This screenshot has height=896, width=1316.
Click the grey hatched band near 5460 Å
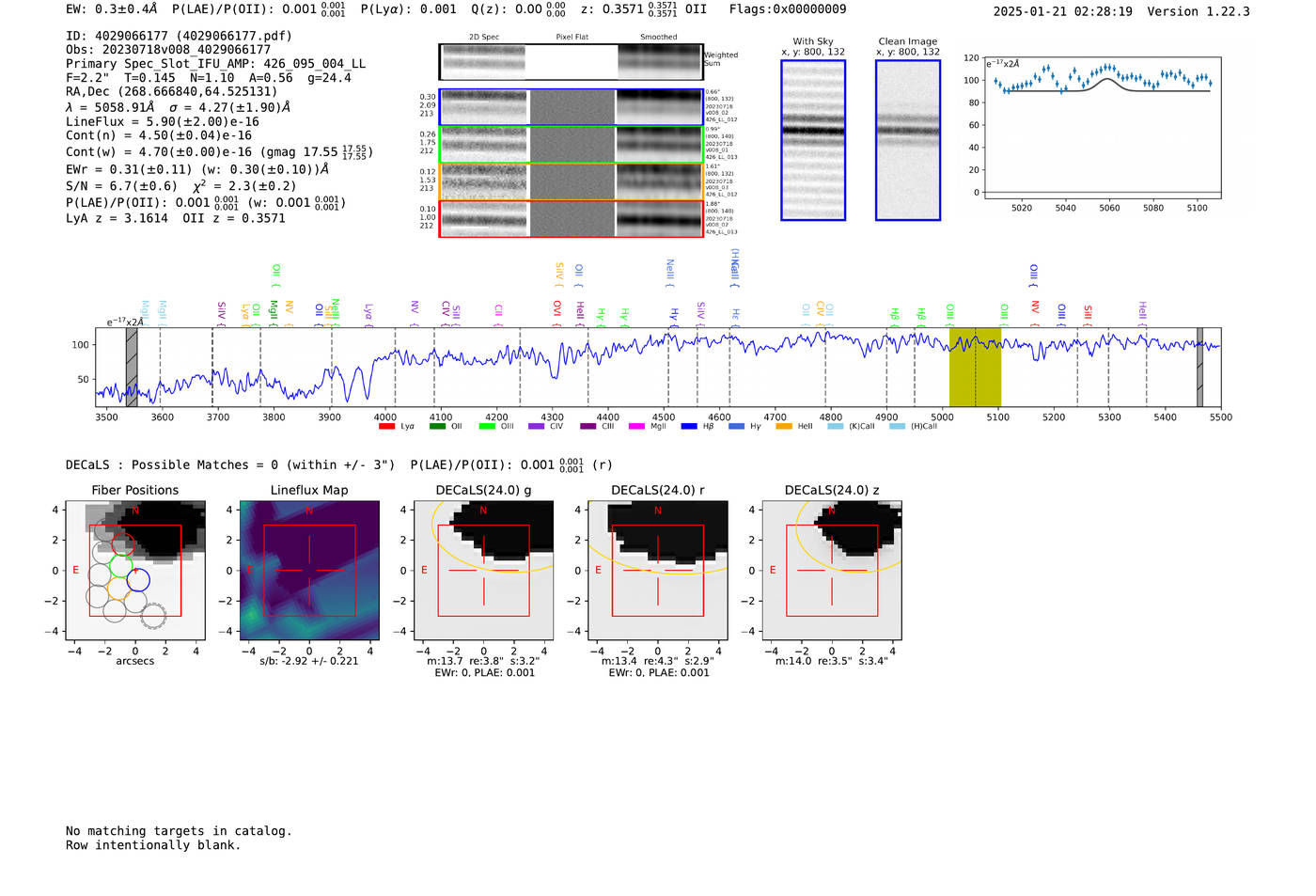(1199, 367)
